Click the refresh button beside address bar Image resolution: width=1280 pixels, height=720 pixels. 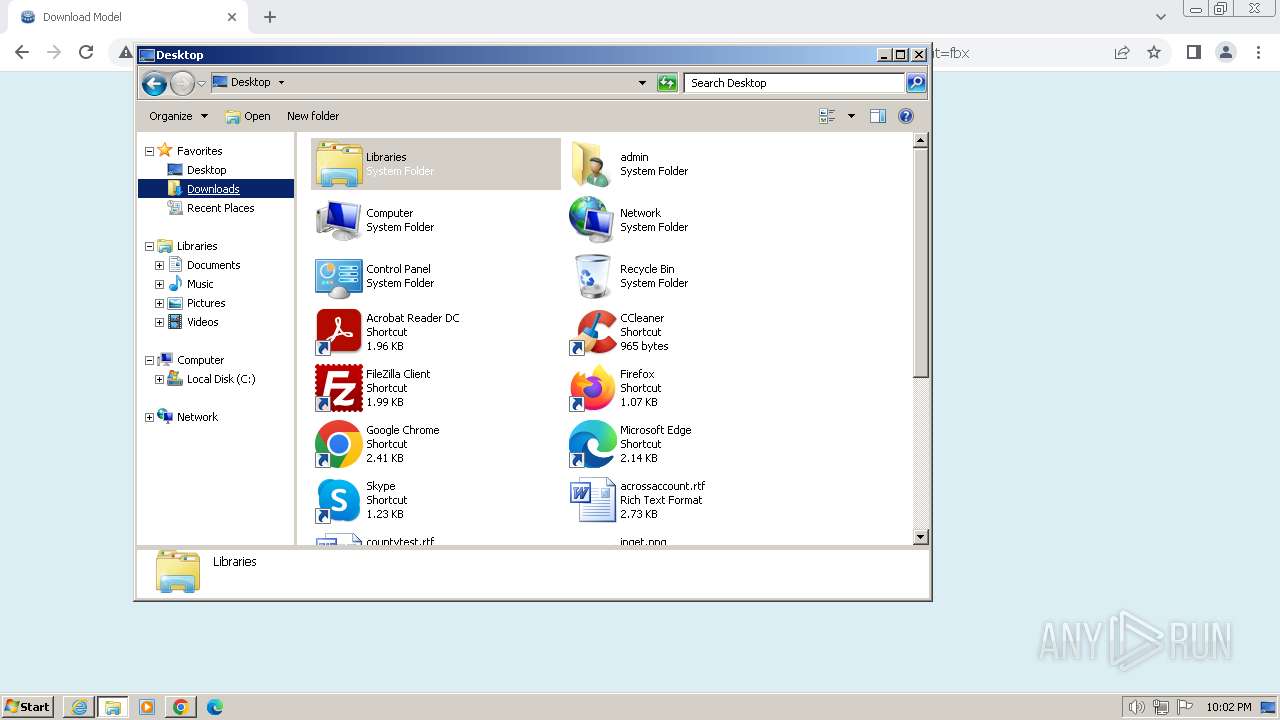(x=667, y=83)
